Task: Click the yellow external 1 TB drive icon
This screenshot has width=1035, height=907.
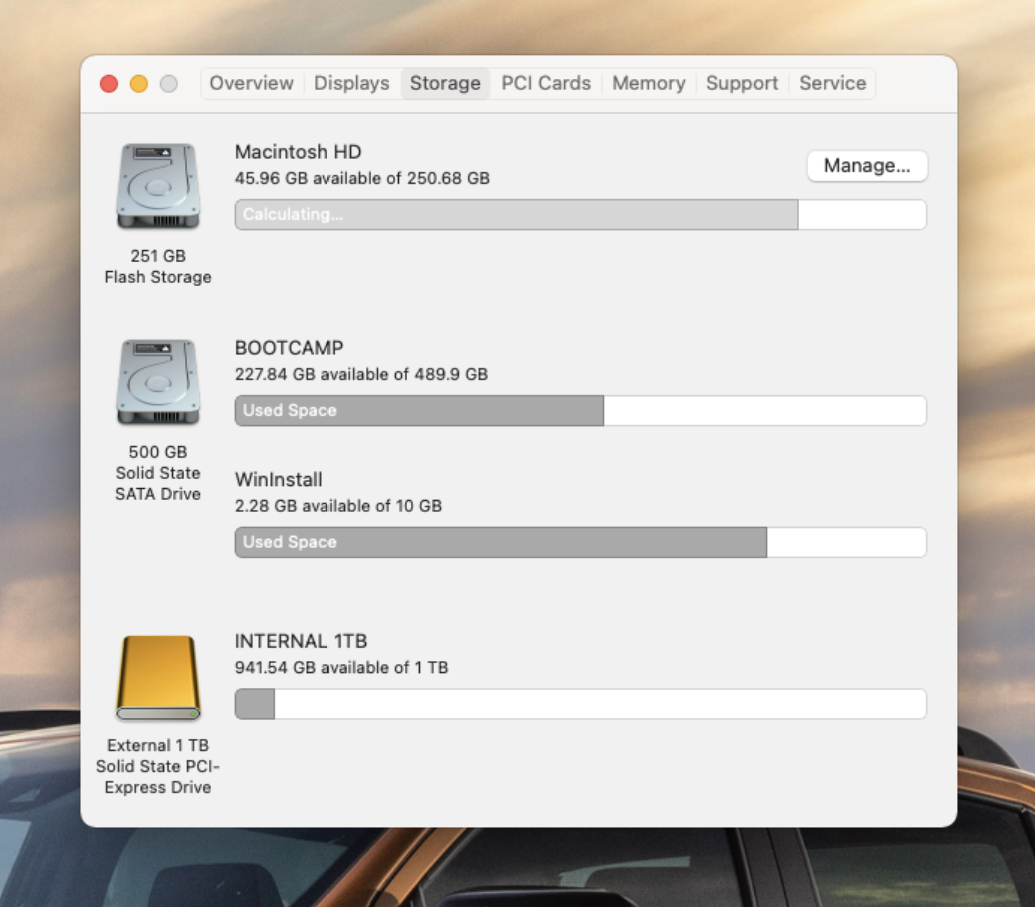Action: point(158,677)
